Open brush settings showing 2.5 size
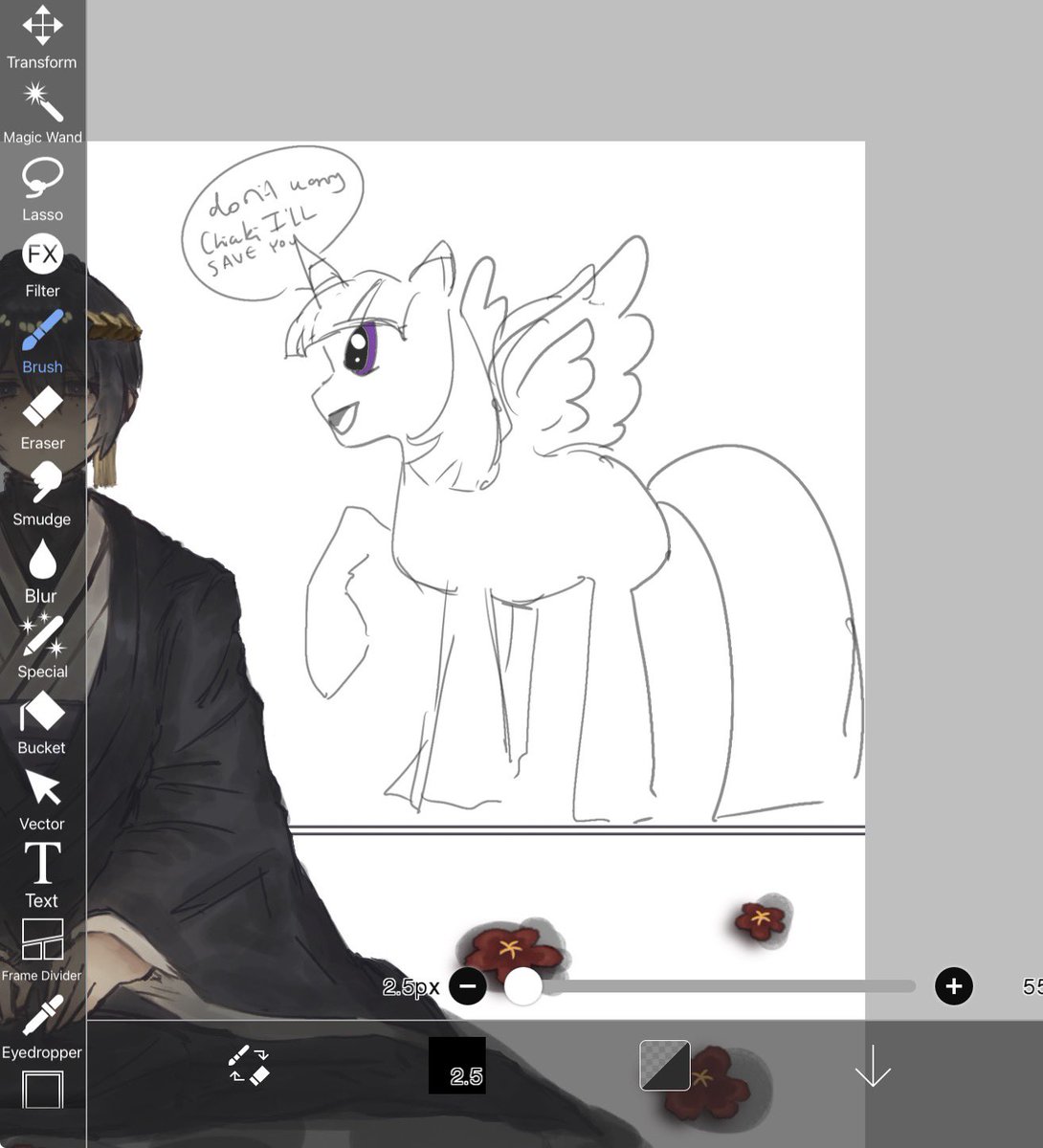 click(457, 1065)
